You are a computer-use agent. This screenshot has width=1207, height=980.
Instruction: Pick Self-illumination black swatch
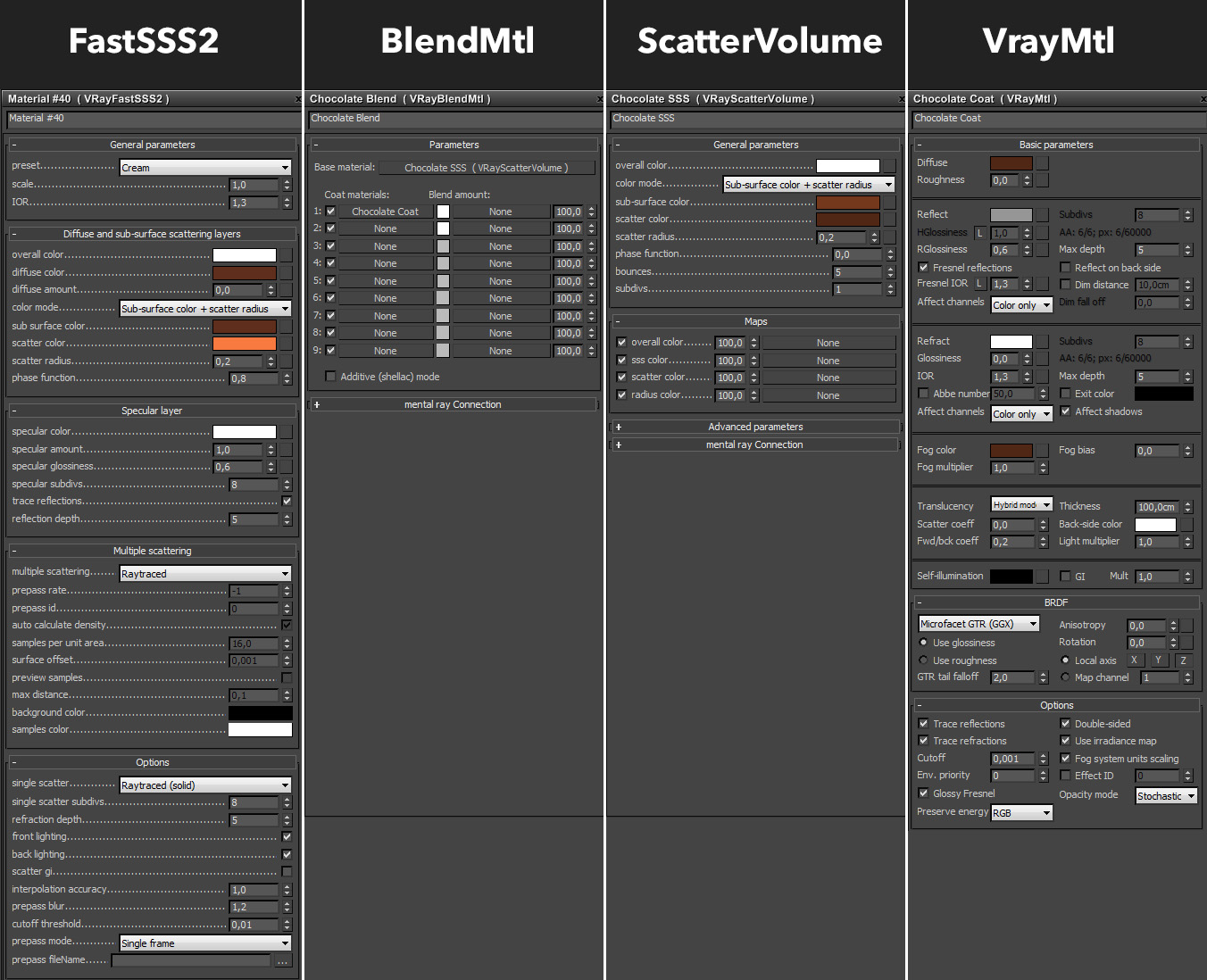(x=1011, y=577)
